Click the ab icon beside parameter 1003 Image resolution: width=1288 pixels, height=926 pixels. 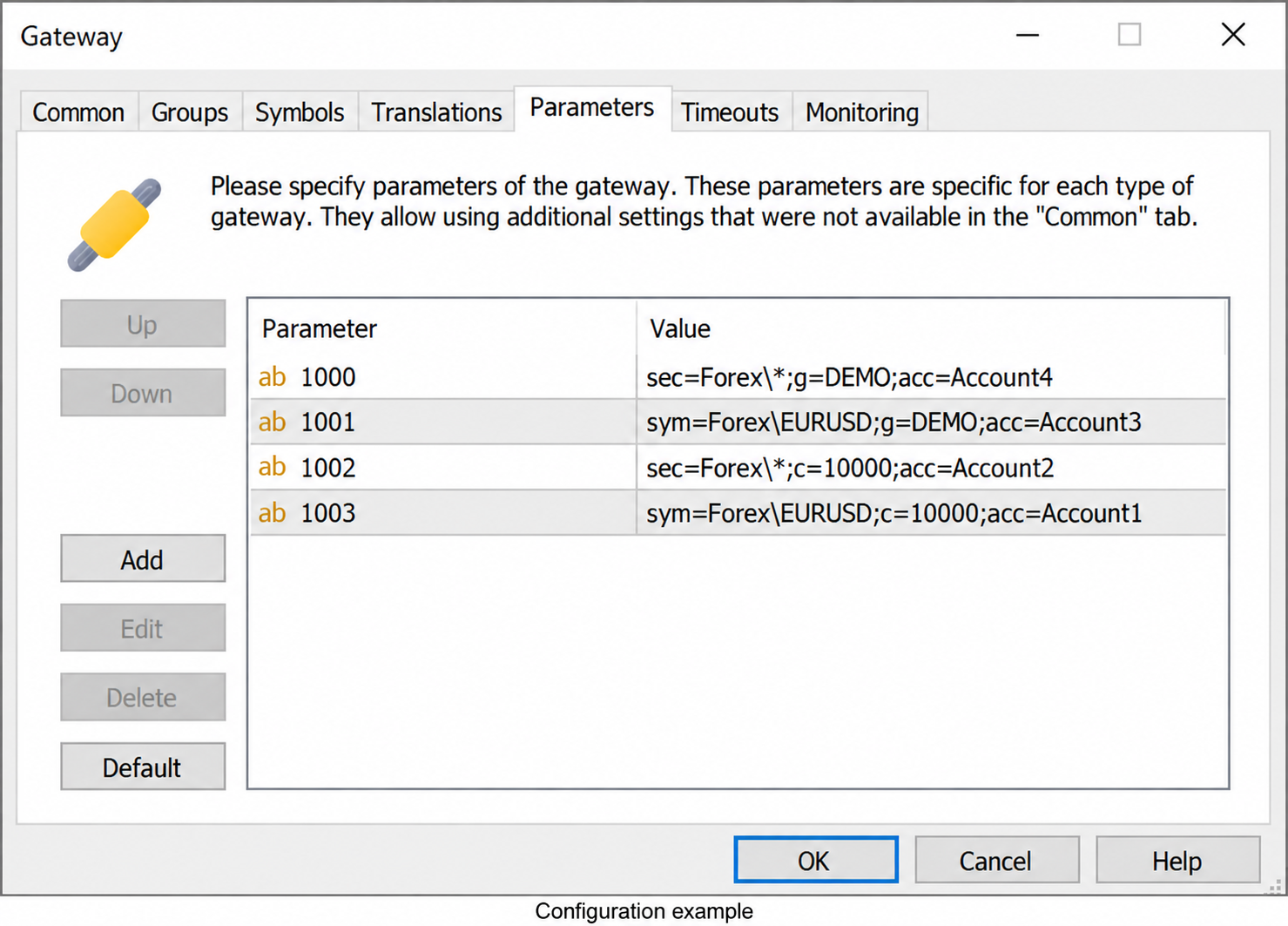pyautogui.click(x=272, y=513)
